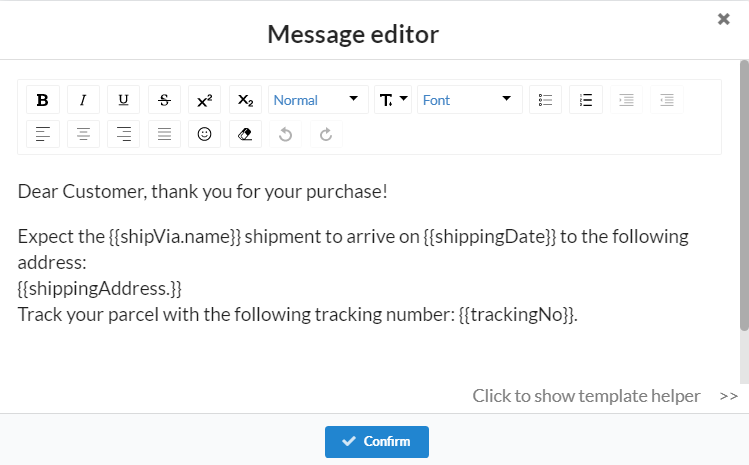
Task: Click the 'Dear Customer' greeting line
Action: (x=203, y=192)
